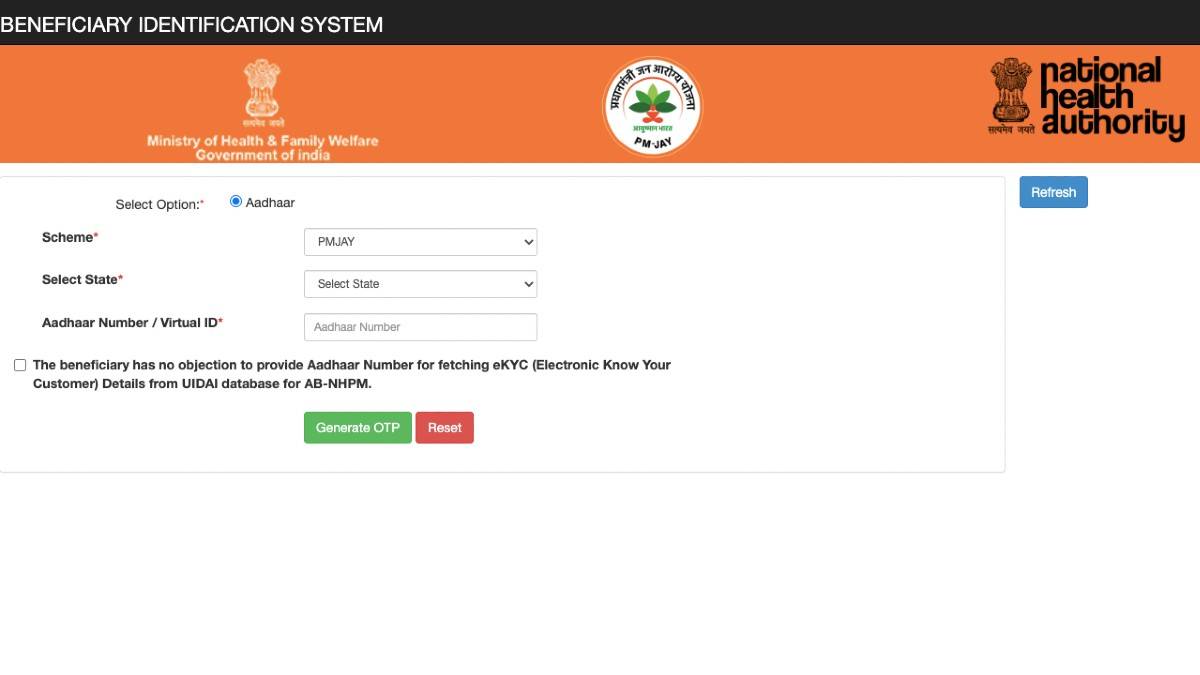
Task: Focus the Aadhaar Number input field
Action: 420,327
